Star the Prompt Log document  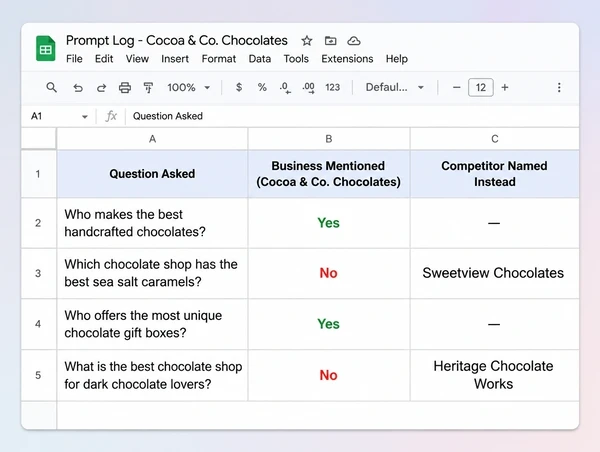pos(307,41)
